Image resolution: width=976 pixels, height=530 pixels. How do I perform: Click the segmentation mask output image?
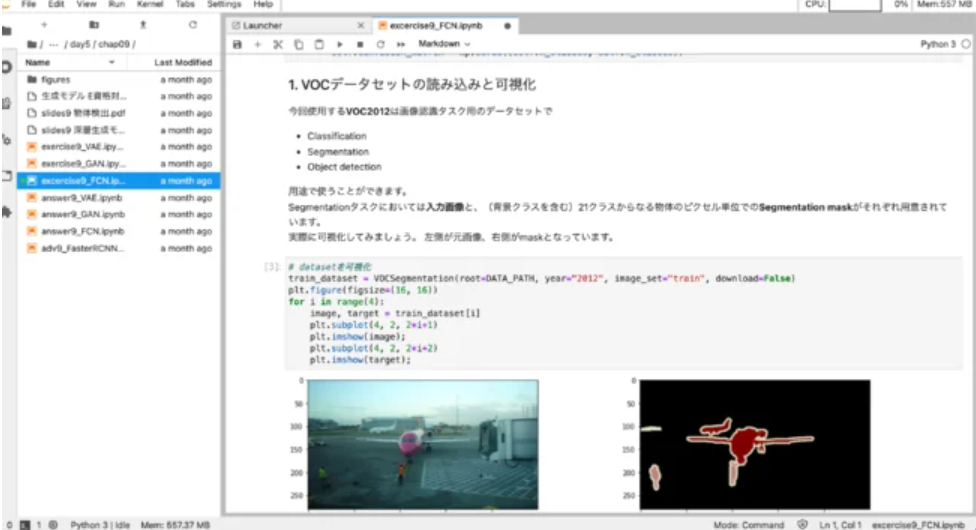click(x=755, y=444)
